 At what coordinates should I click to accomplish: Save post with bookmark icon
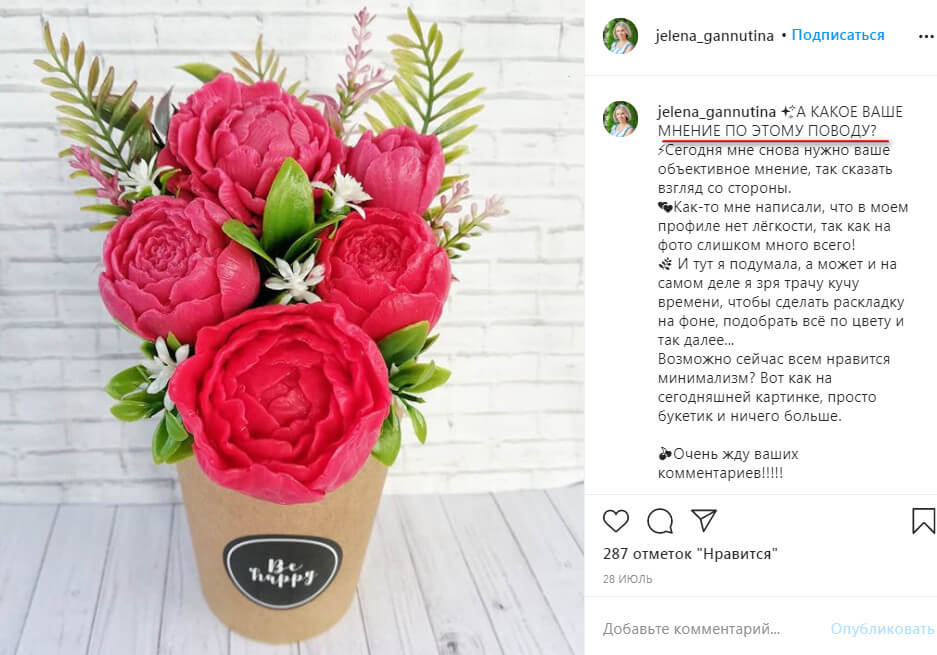923,521
